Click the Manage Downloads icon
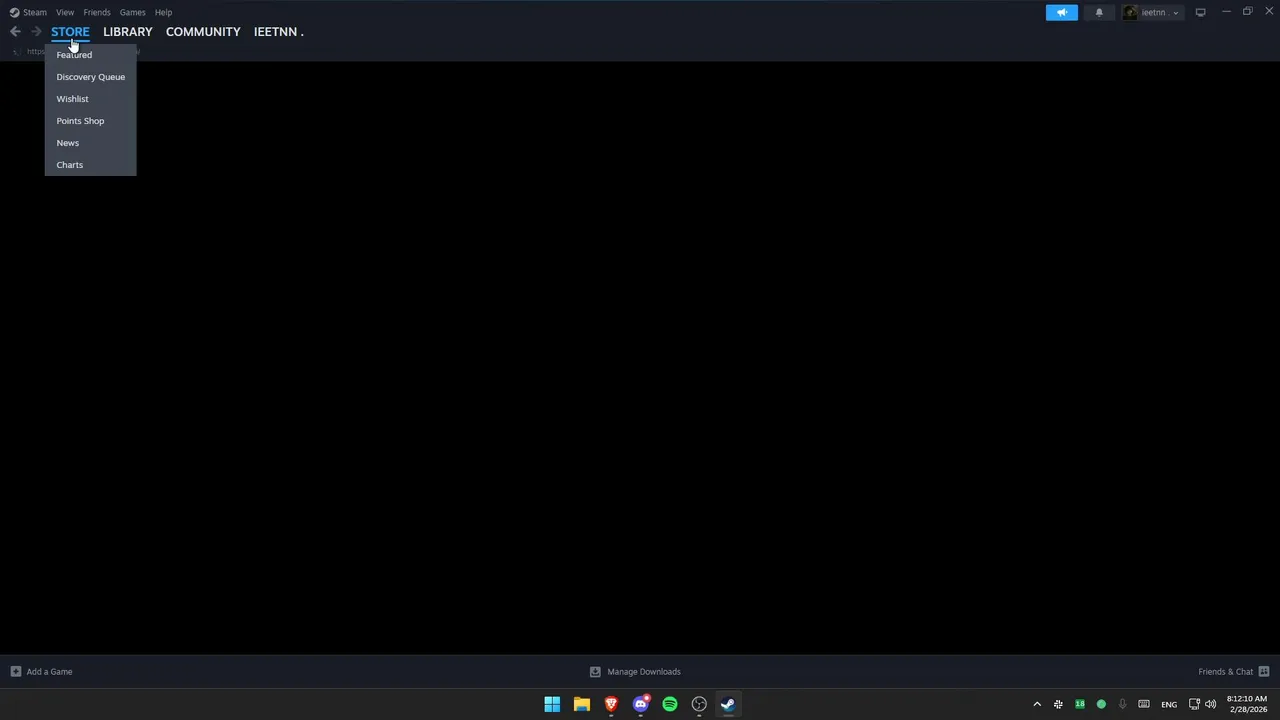1280x720 pixels. [x=595, y=672]
